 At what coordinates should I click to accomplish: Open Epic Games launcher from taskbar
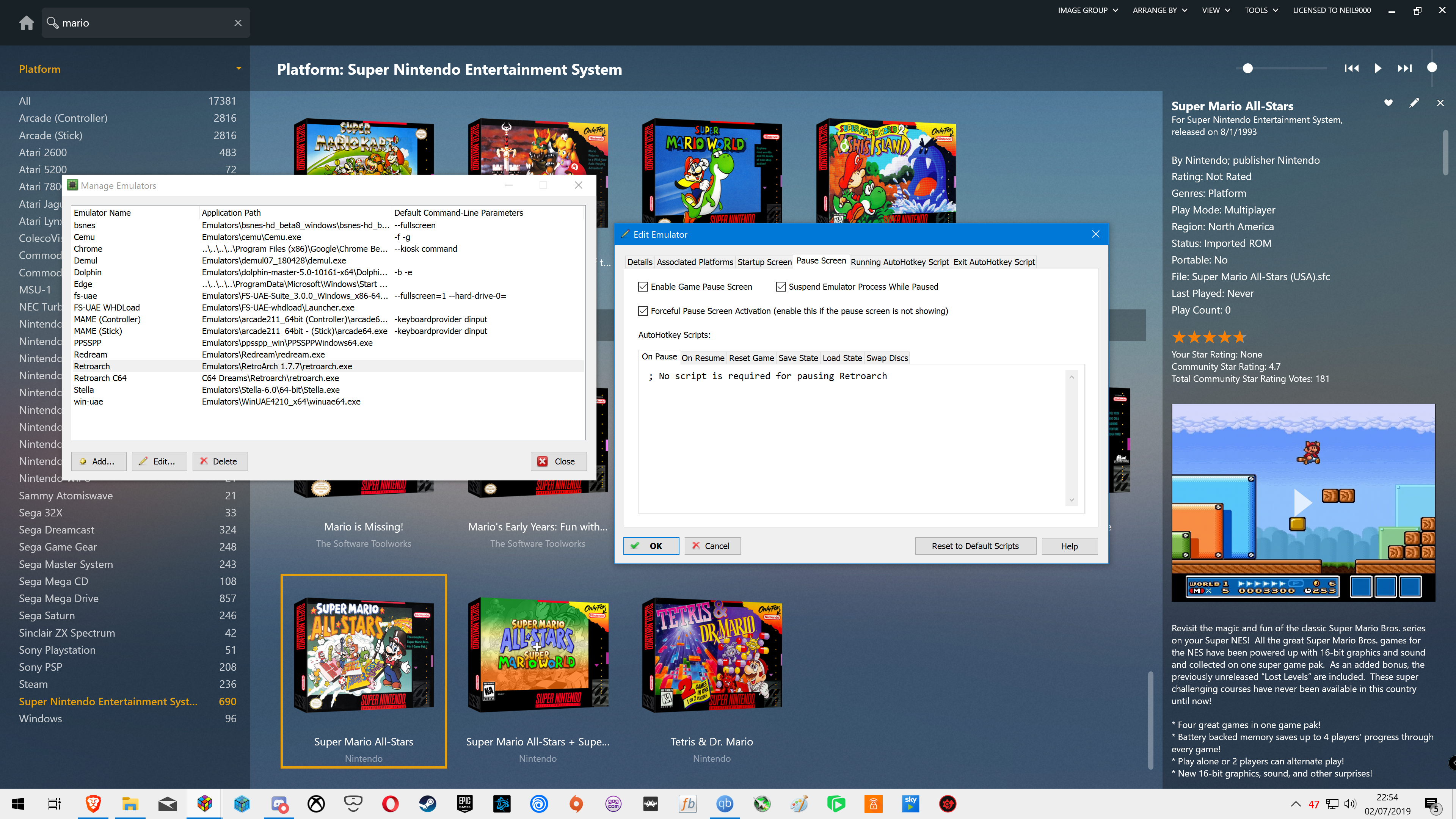pyautogui.click(x=464, y=804)
